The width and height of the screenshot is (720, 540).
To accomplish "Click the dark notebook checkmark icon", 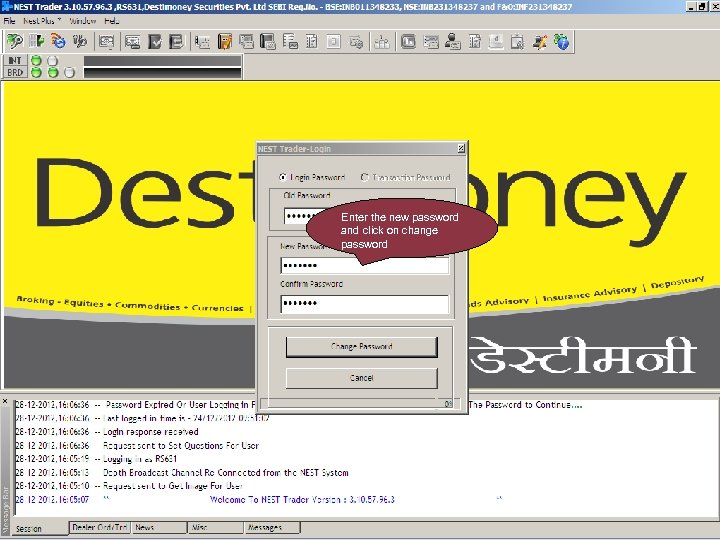I will [155, 42].
